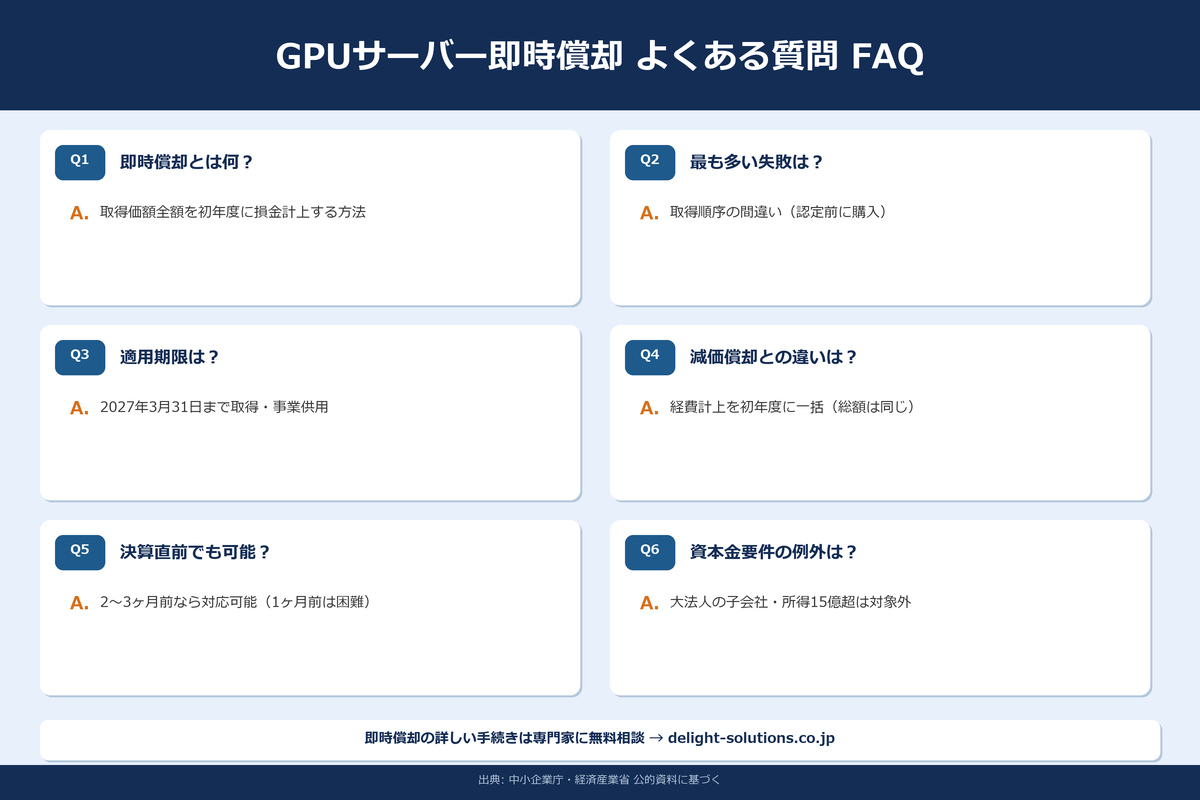Click the dark header title bar
The width and height of the screenshot is (1200, 800).
600,58
